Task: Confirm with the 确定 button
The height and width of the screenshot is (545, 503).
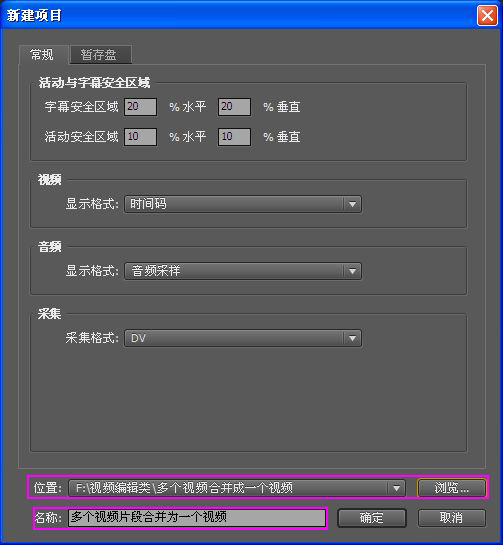Action: (x=372, y=518)
